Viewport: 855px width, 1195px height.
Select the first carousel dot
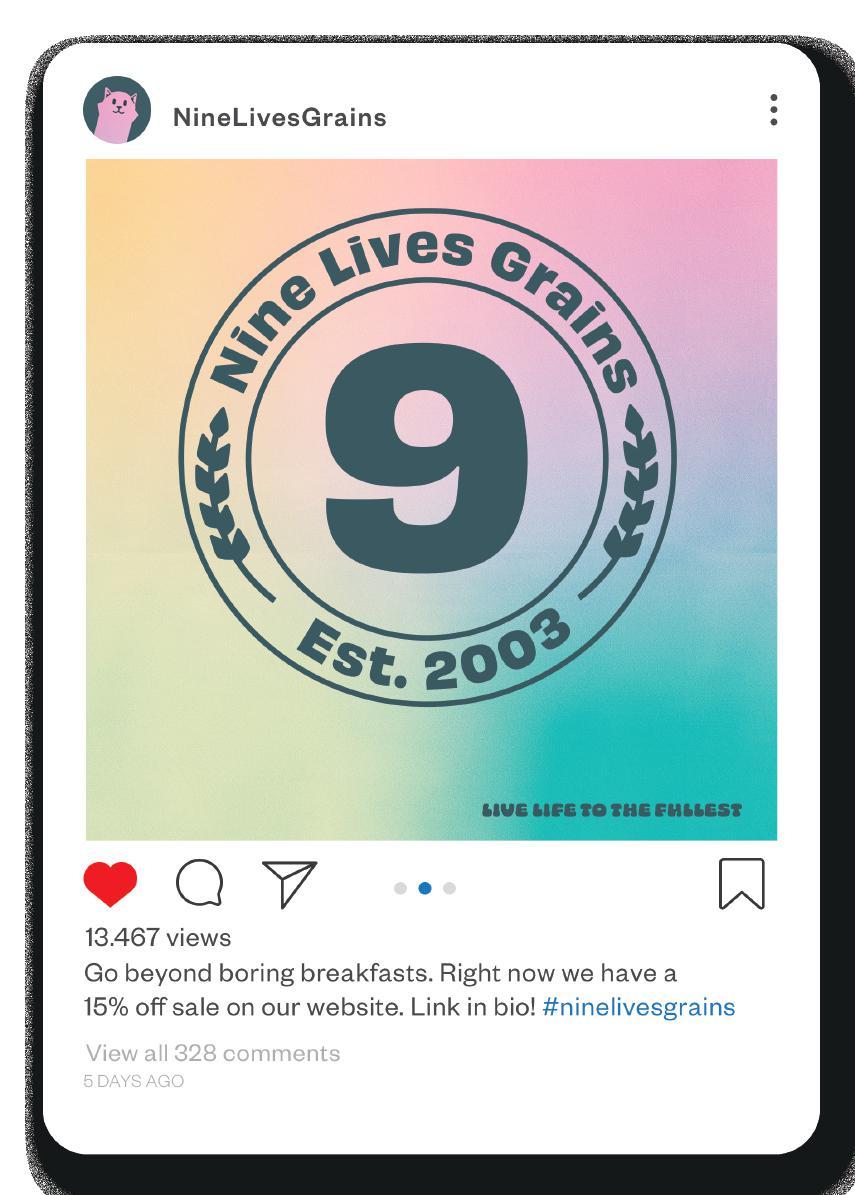click(x=400, y=888)
